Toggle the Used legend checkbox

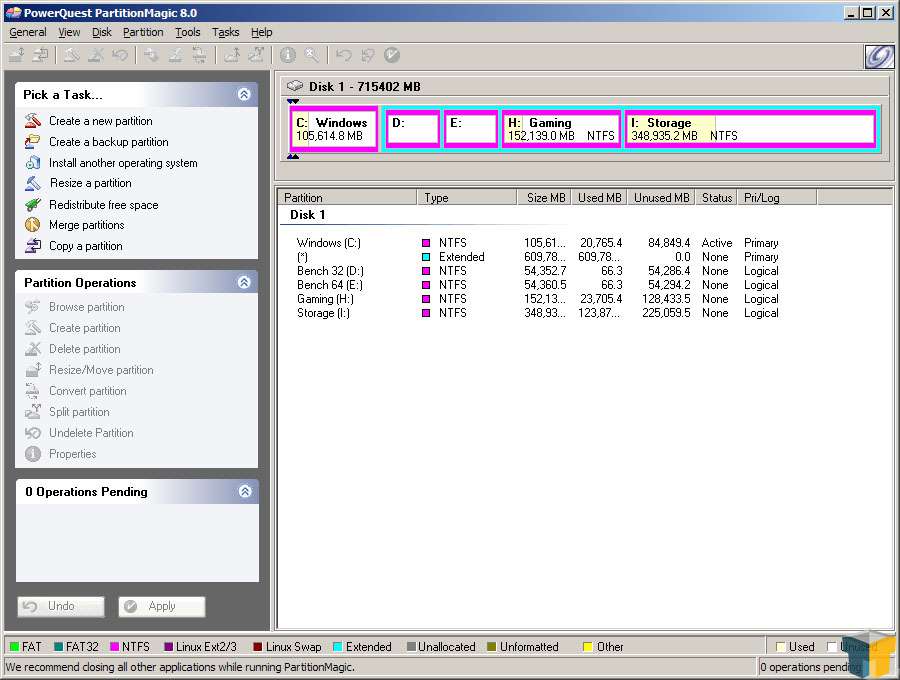click(781, 647)
